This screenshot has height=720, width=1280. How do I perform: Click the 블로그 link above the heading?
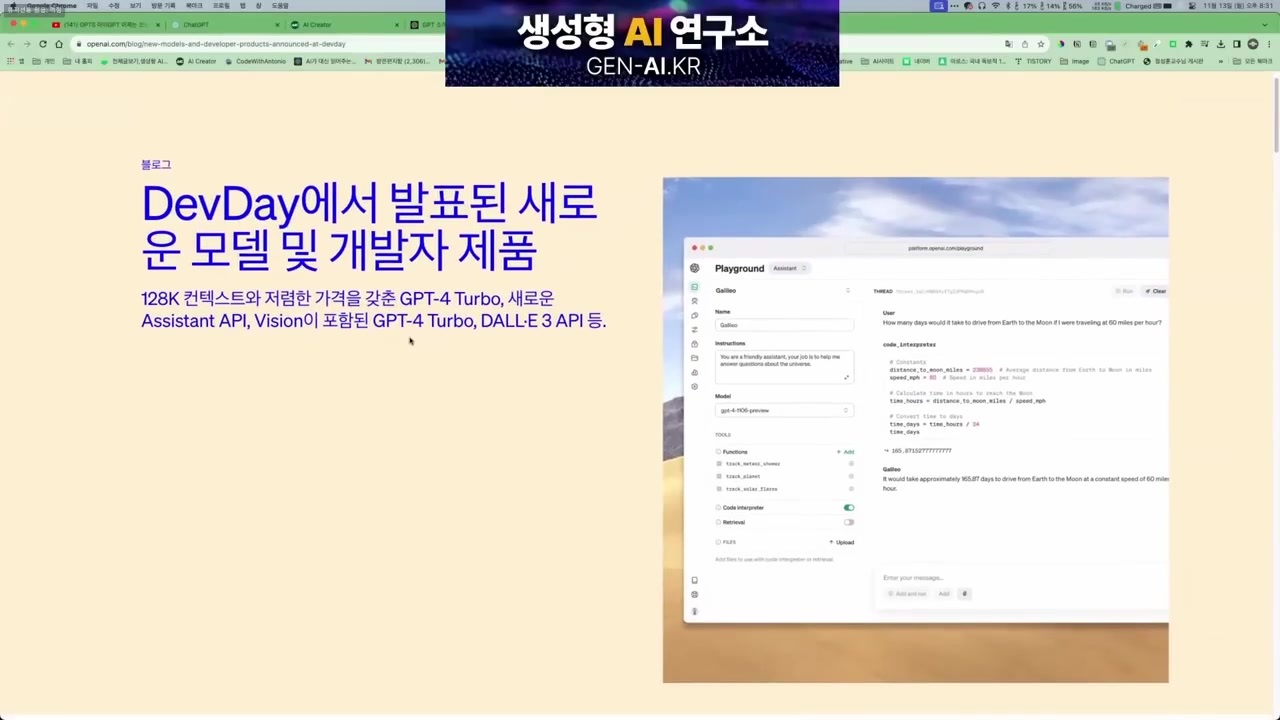tap(156, 165)
